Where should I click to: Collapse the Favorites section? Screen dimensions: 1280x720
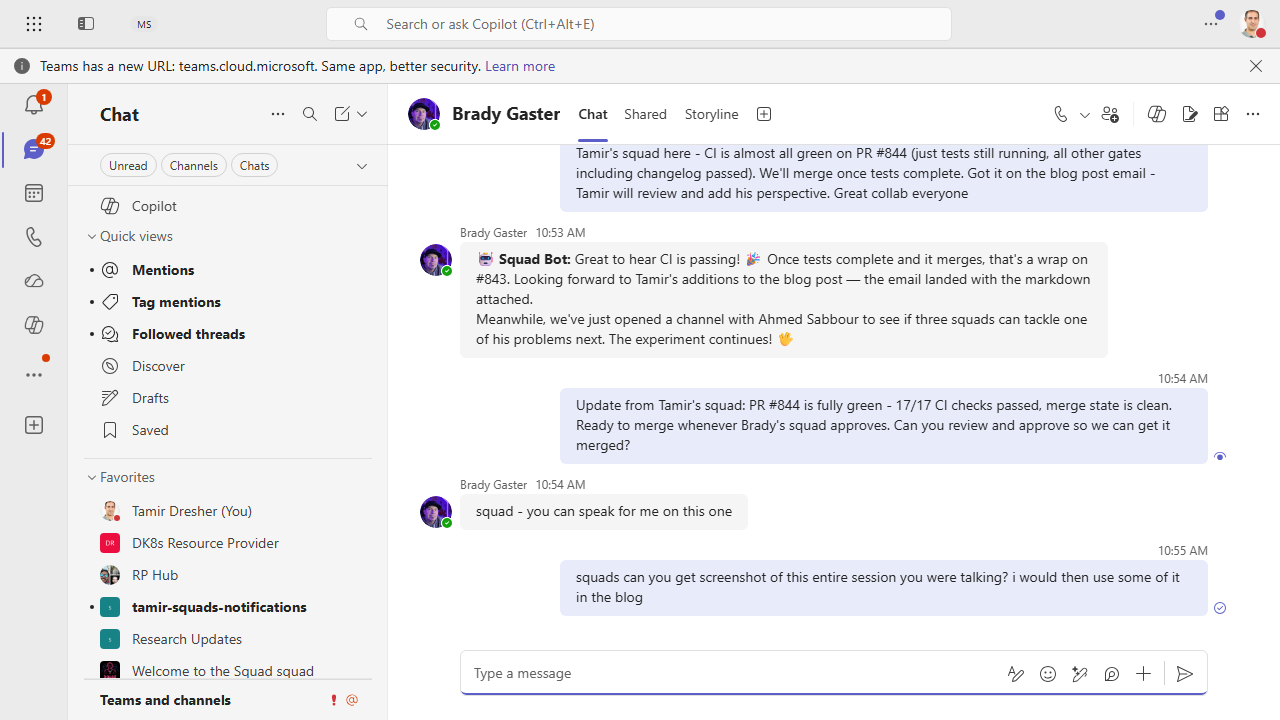91,477
